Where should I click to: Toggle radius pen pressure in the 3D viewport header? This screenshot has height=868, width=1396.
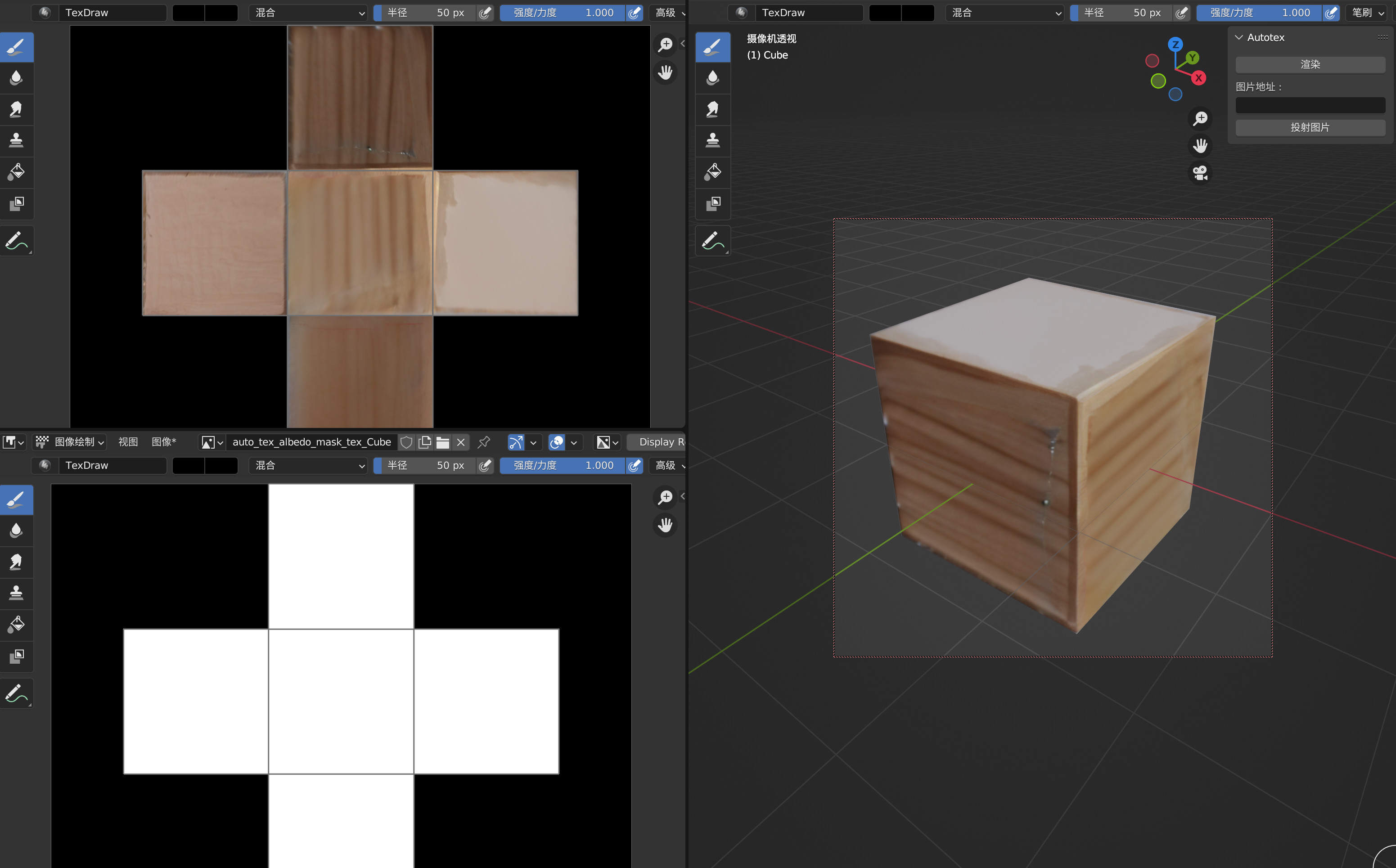tap(1181, 13)
